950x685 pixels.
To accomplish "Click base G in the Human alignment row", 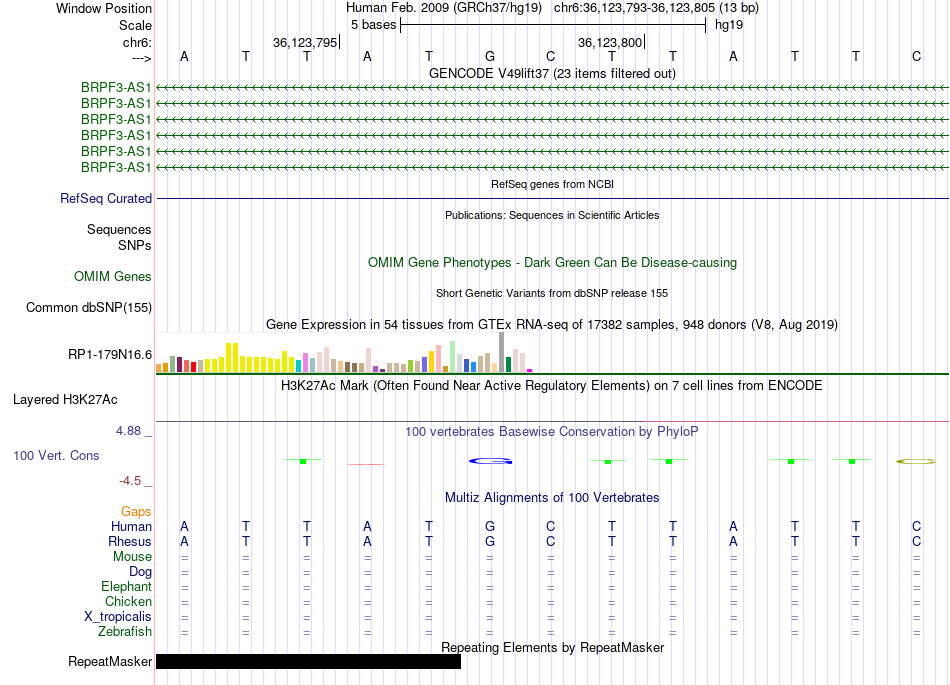I will 490,526.
